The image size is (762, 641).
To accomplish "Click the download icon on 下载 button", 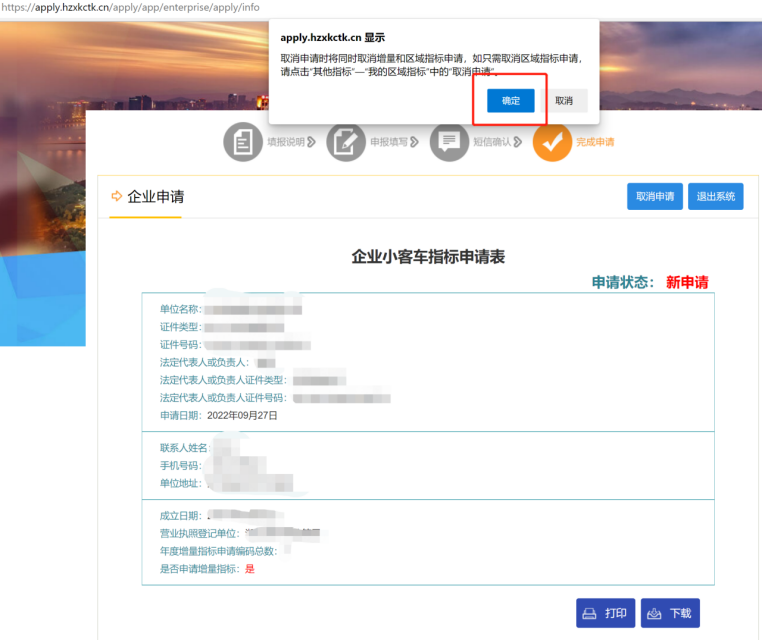I will (654, 613).
